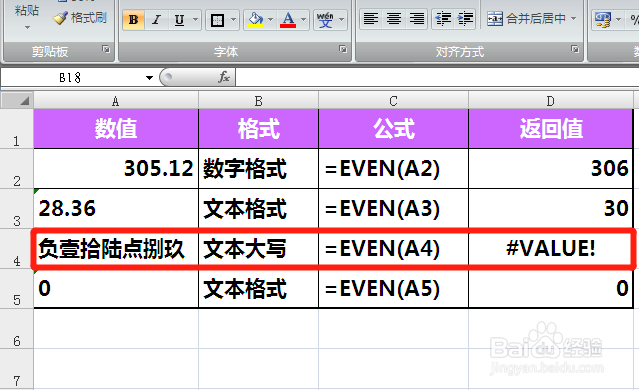
Task: Select column B header
Action: click(258, 101)
